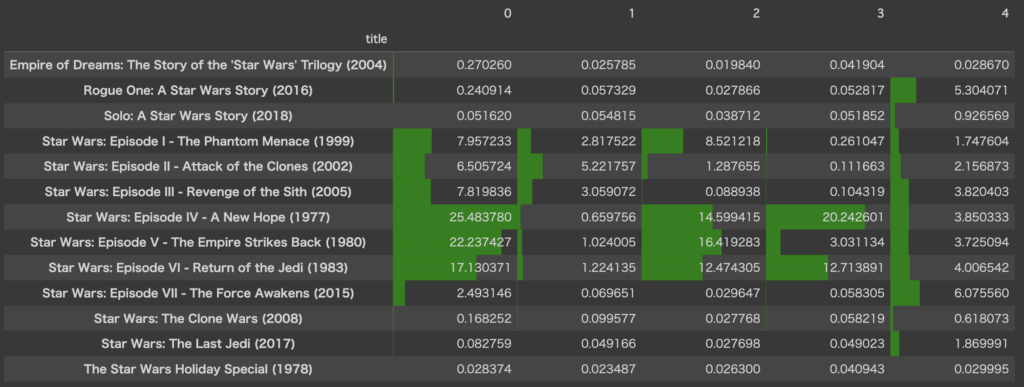
Task: Click the cell value 3.031134
Action: 857,243
